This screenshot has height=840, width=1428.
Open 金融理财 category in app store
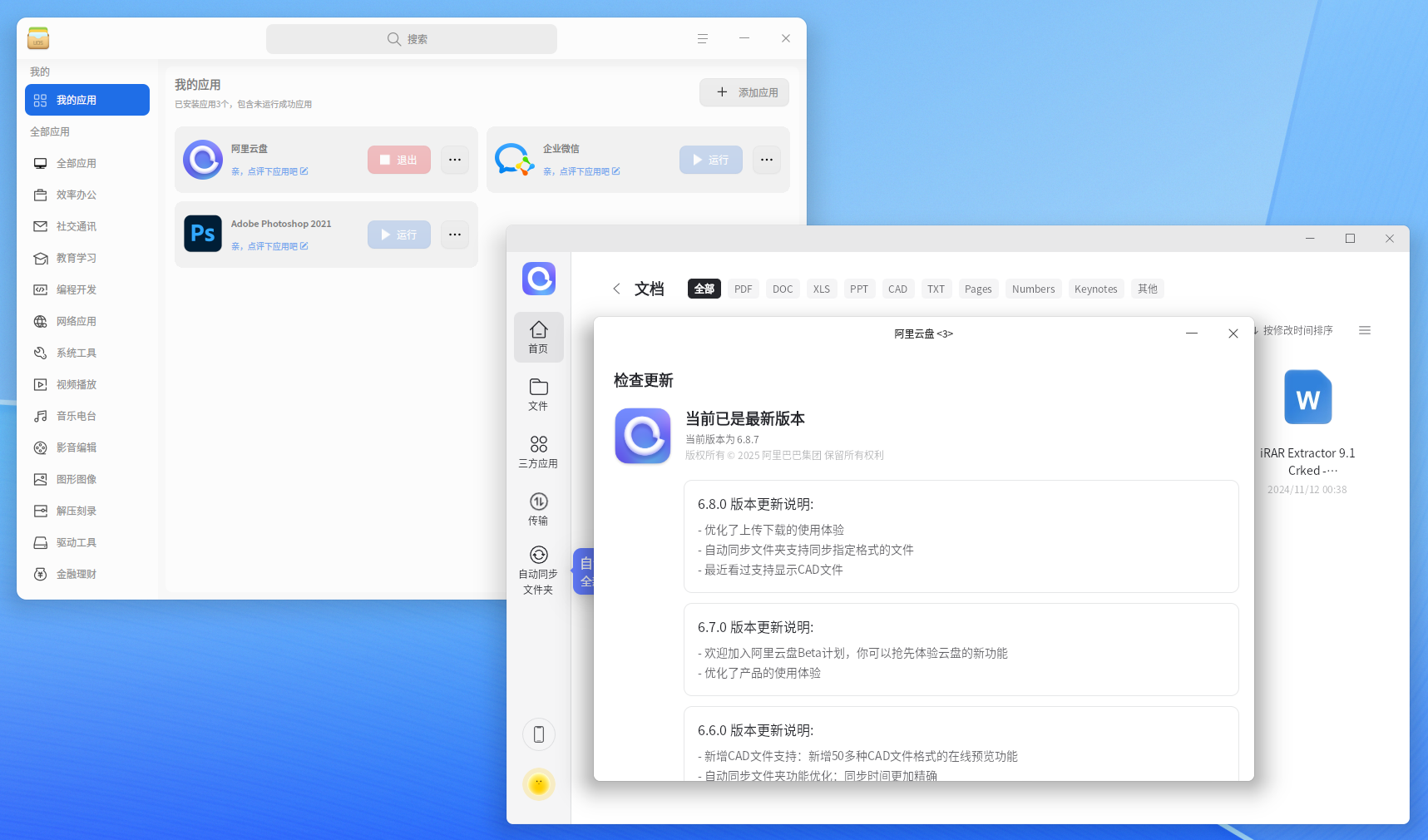pos(87,574)
